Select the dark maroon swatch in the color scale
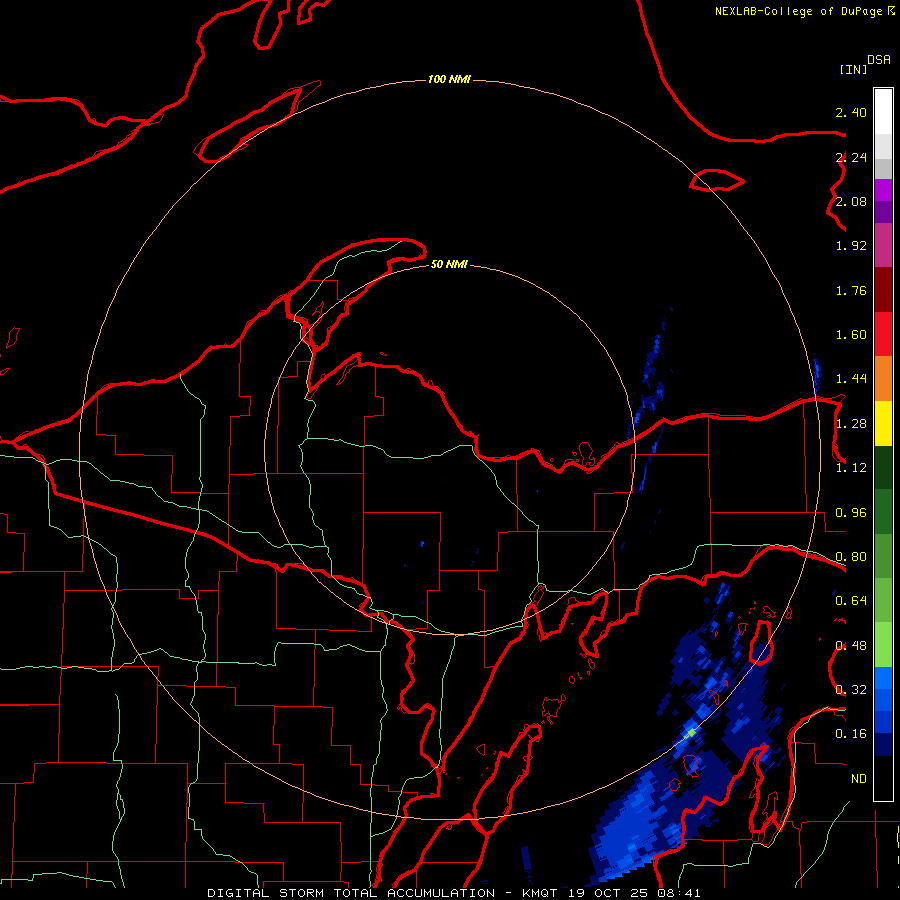The width and height of the screenshot is (900, 900). click(883, 290)
